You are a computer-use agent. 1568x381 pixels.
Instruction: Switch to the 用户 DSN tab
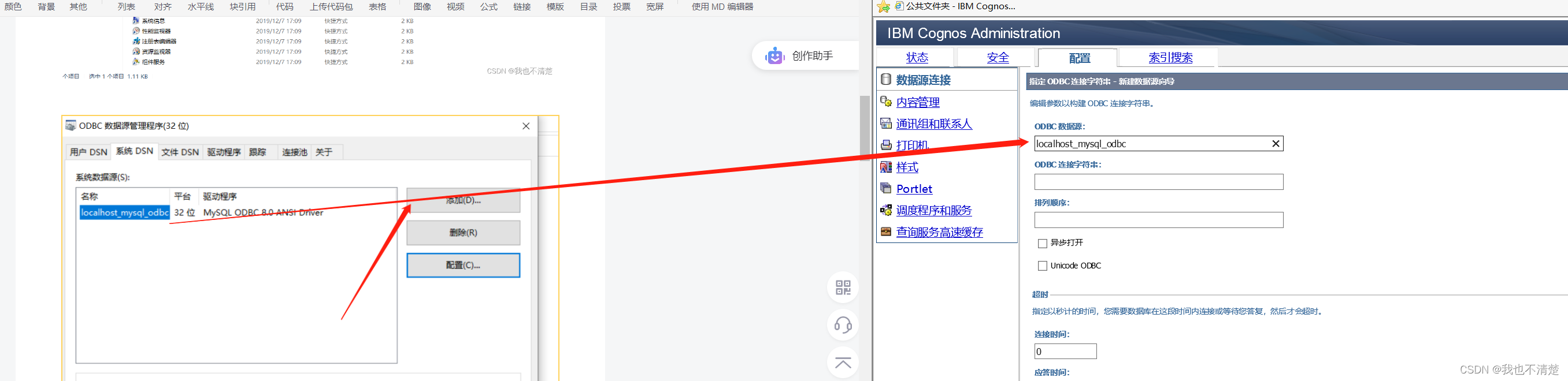tap(88, 152)
